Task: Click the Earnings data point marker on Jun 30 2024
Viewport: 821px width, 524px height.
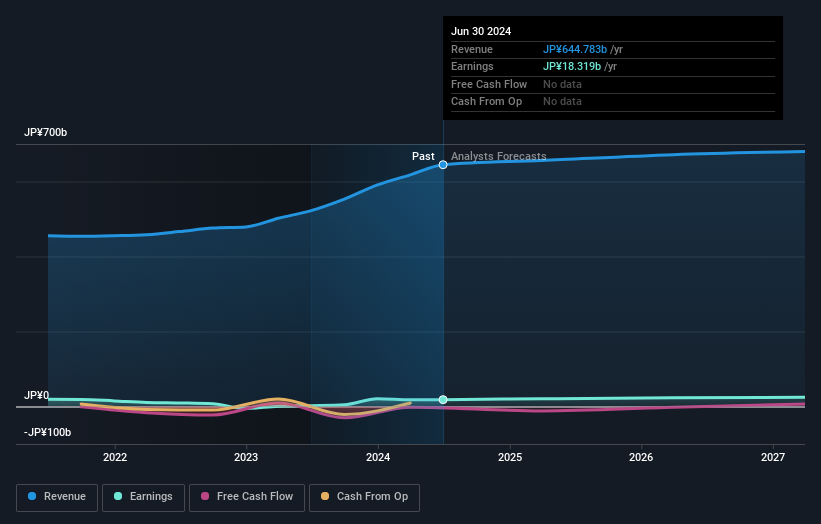Action: (443, 399)
